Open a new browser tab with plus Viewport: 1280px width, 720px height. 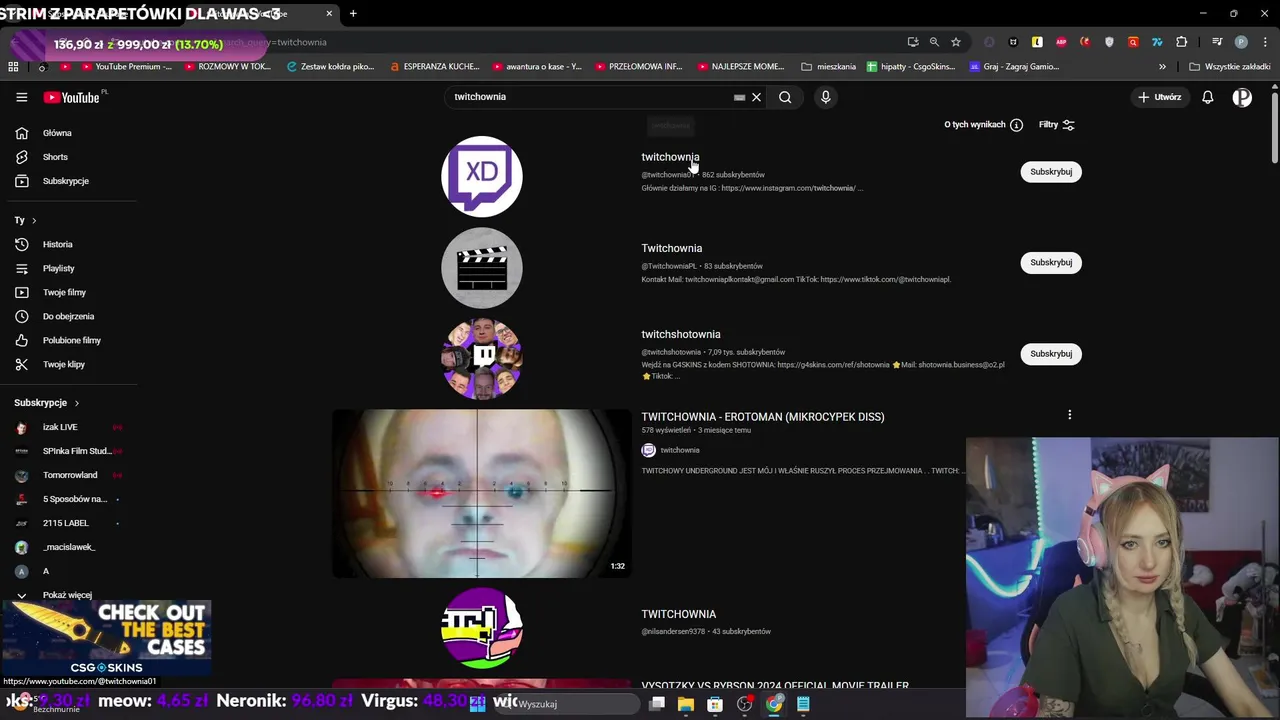[x=353, y=13]
